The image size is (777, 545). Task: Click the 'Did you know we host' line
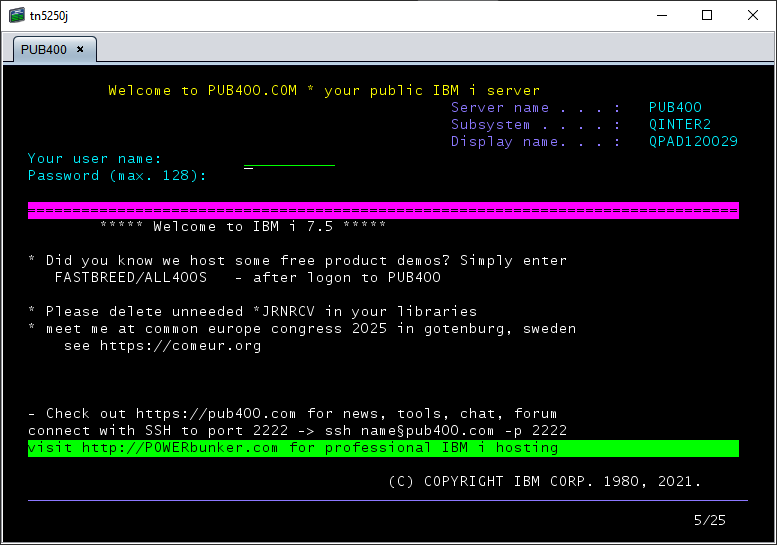(x=297, y=261)
